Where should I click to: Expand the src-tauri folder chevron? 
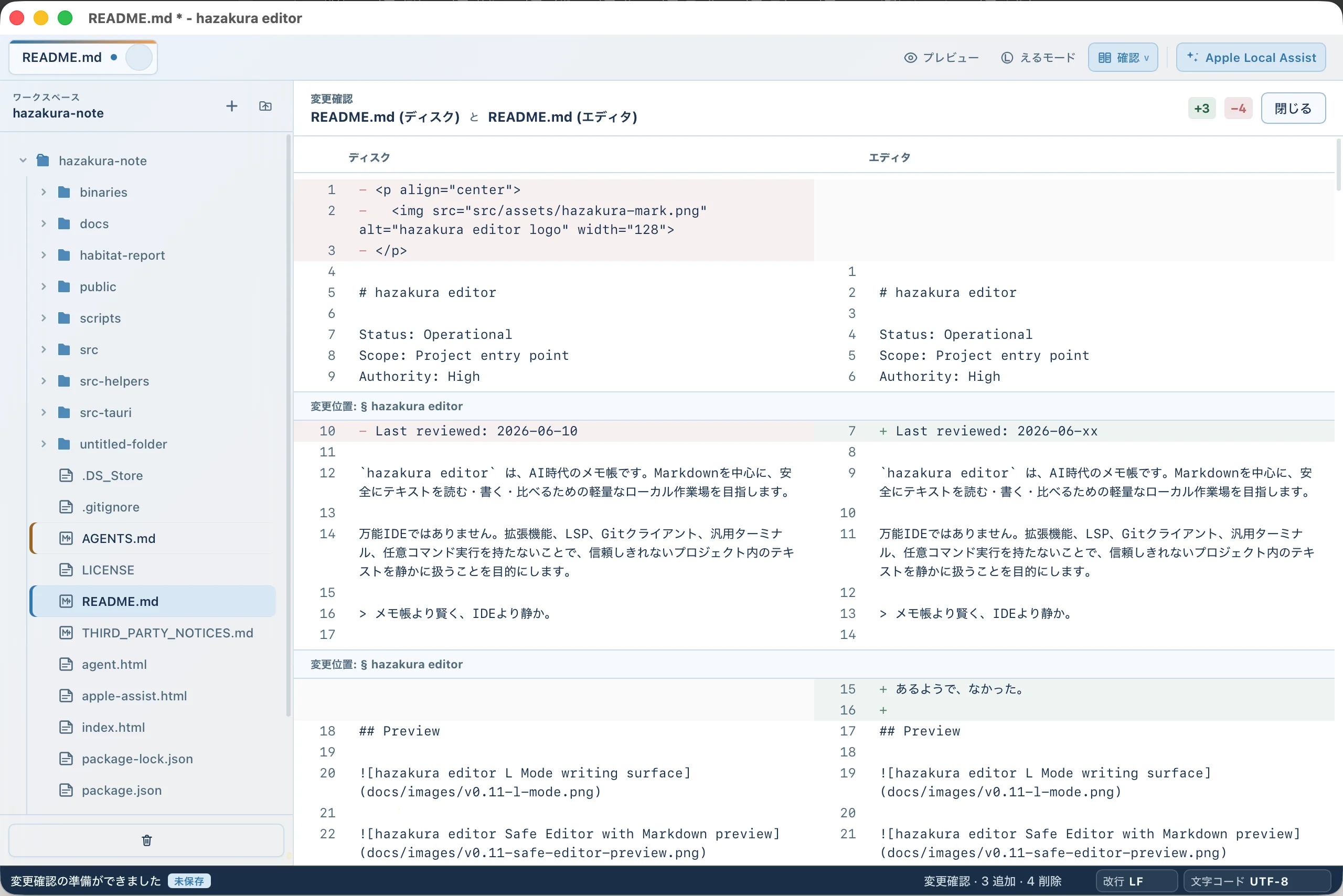click(x=44, y=412)
